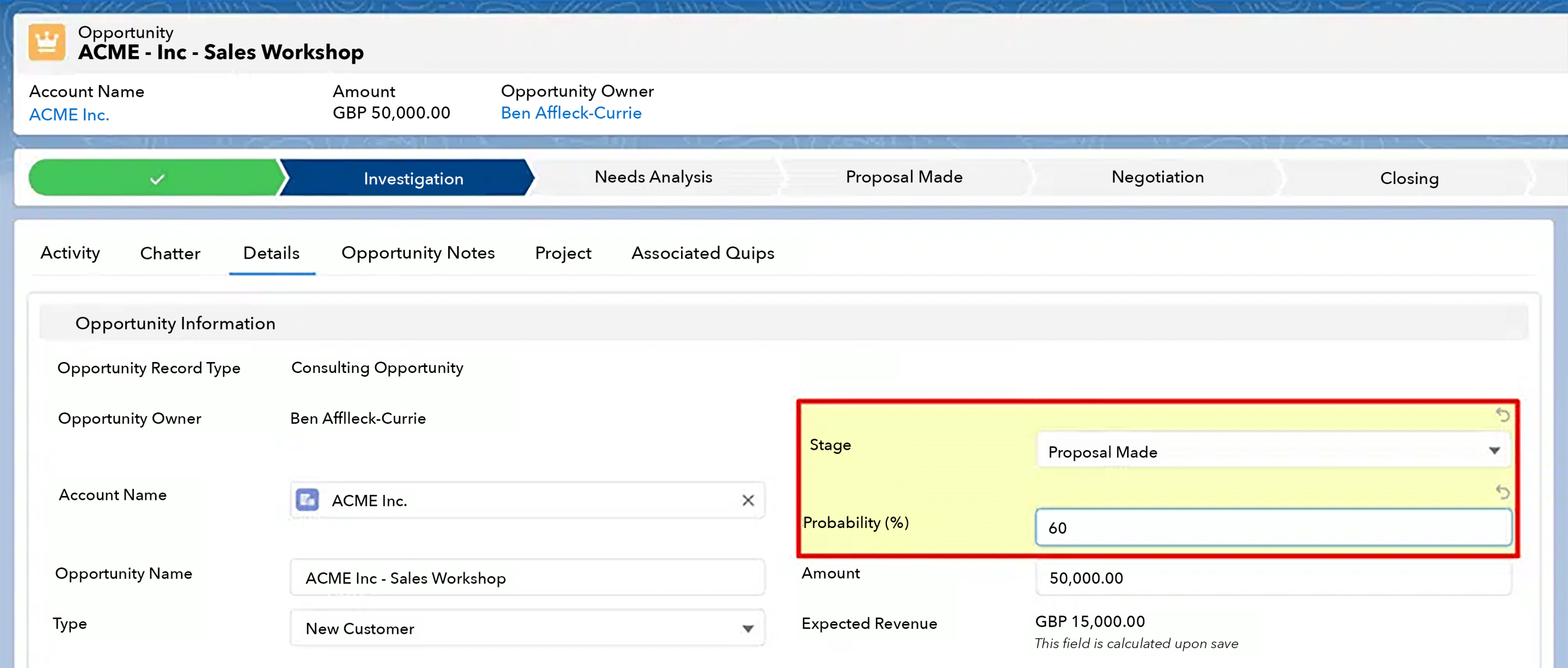Open the ACME Inc. account link
1568x668 pixels.
coord(69,114)
